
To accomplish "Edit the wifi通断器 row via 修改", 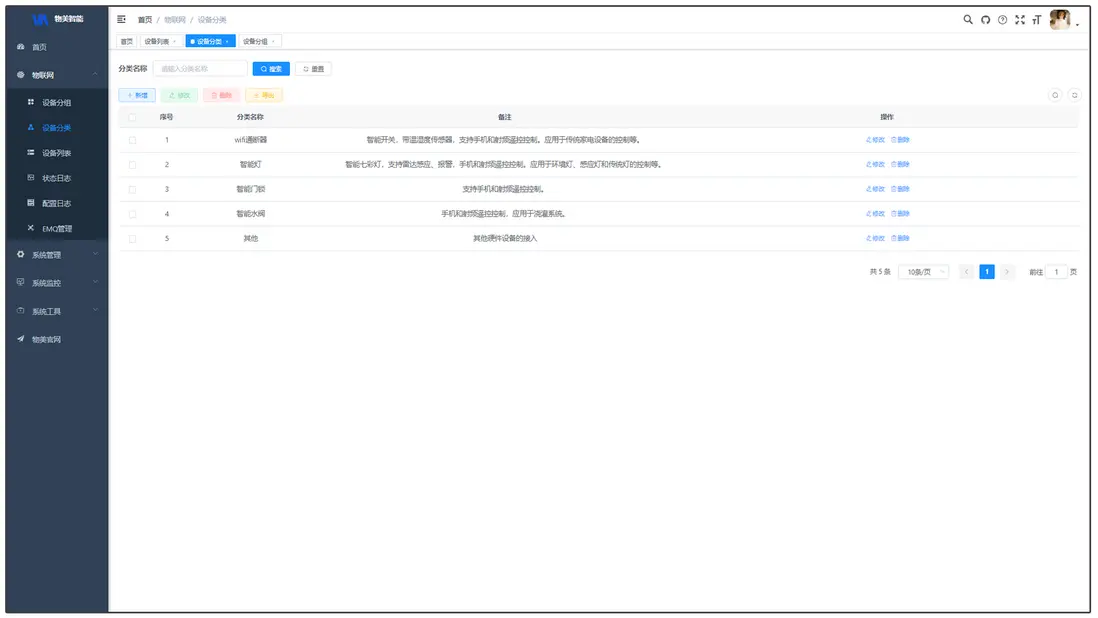I will coord(875,140).
